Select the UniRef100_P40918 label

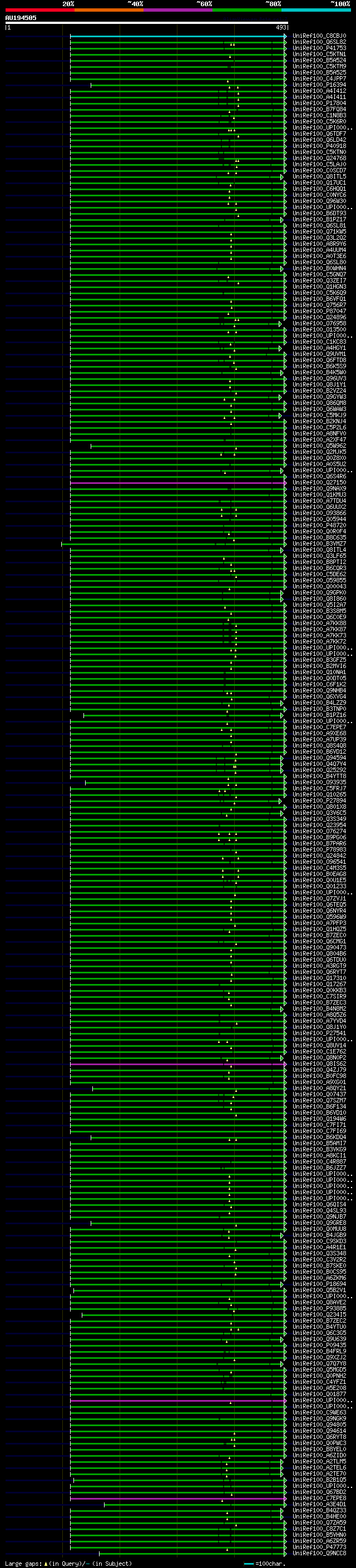[319, 146]
